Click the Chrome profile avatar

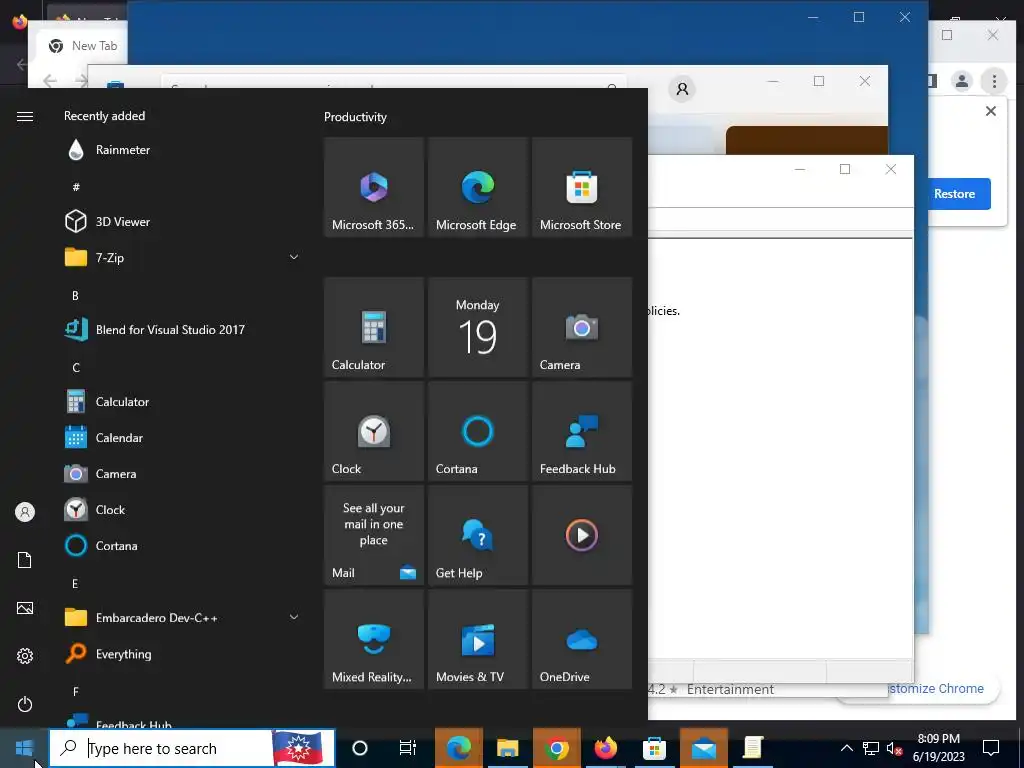pyautogui.click(x=962, y=81)
